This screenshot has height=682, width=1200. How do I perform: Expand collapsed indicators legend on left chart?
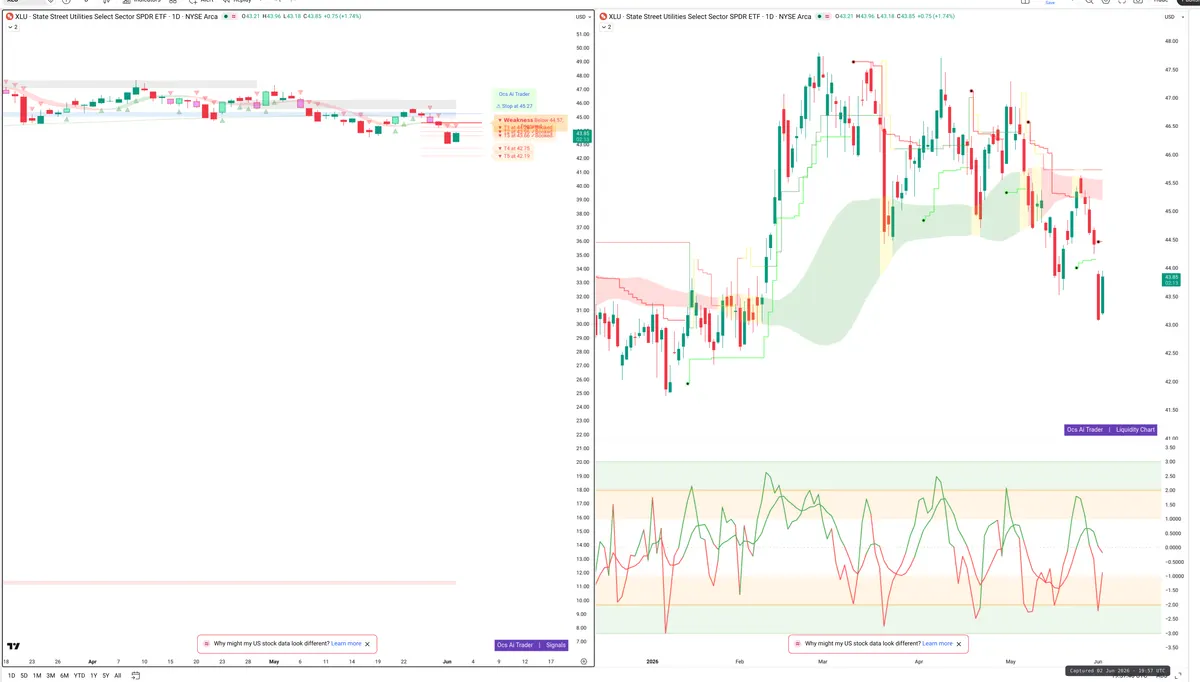tap(12, 27)
